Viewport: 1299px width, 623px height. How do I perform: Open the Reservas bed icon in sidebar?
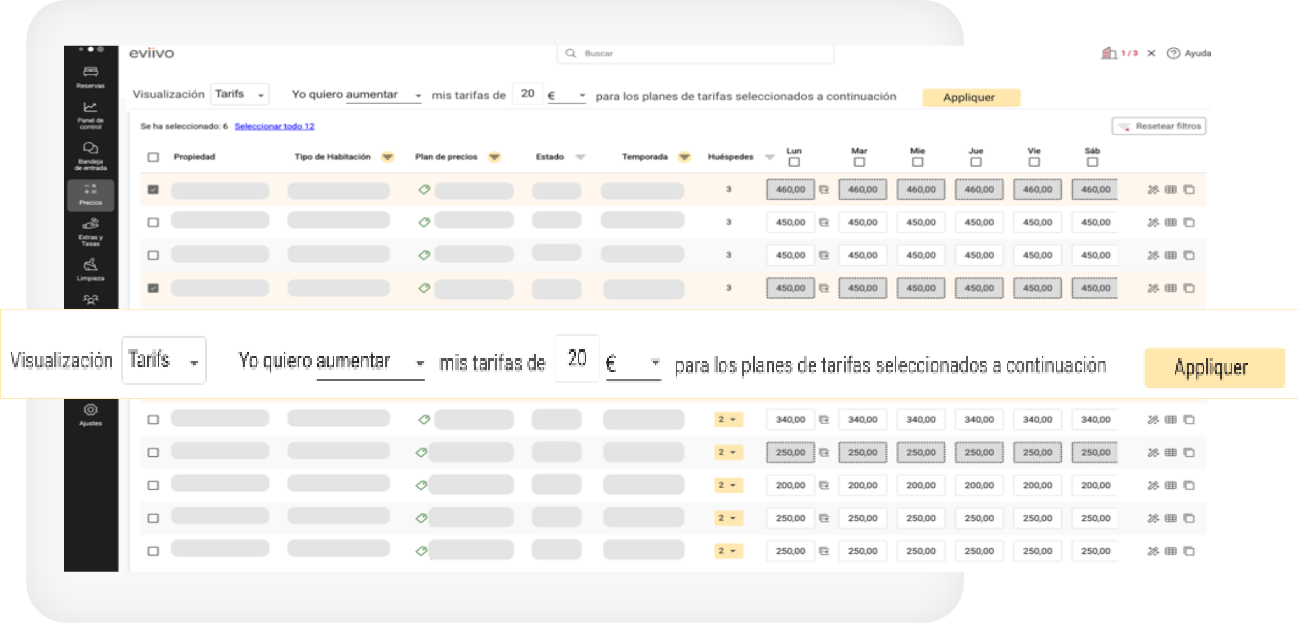pos(90,72)
